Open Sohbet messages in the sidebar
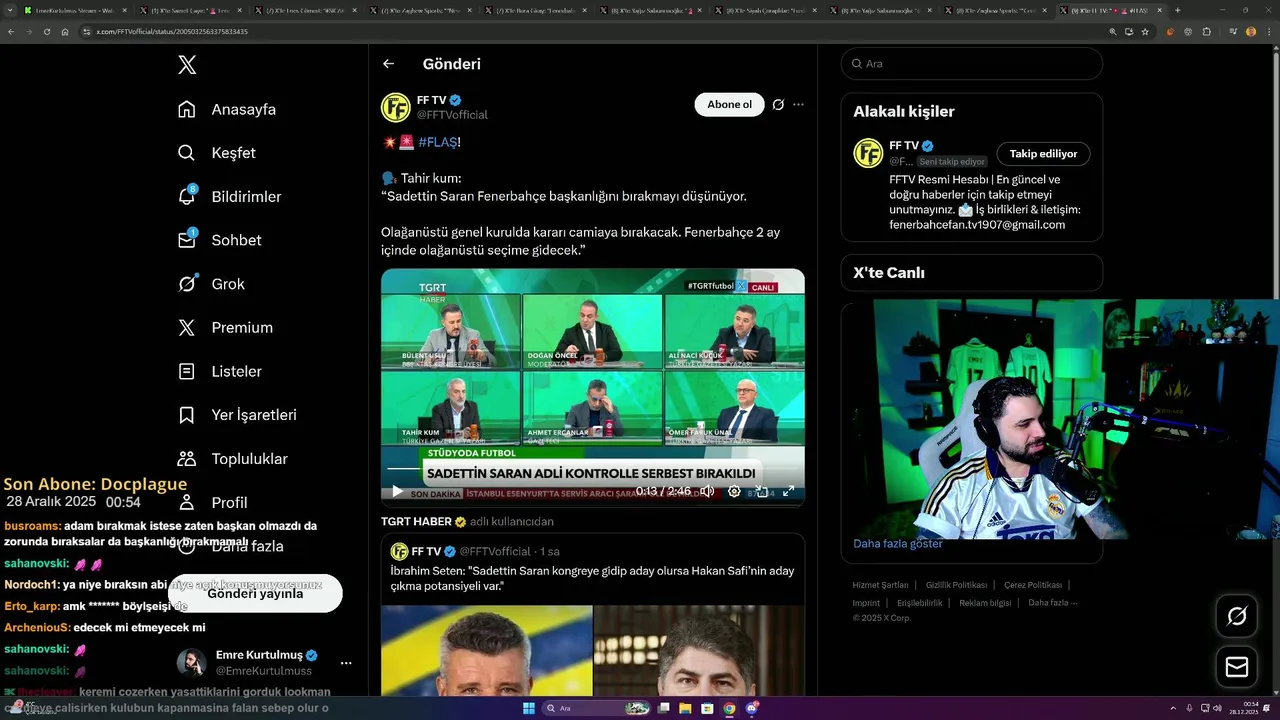 tap(219, 240)
